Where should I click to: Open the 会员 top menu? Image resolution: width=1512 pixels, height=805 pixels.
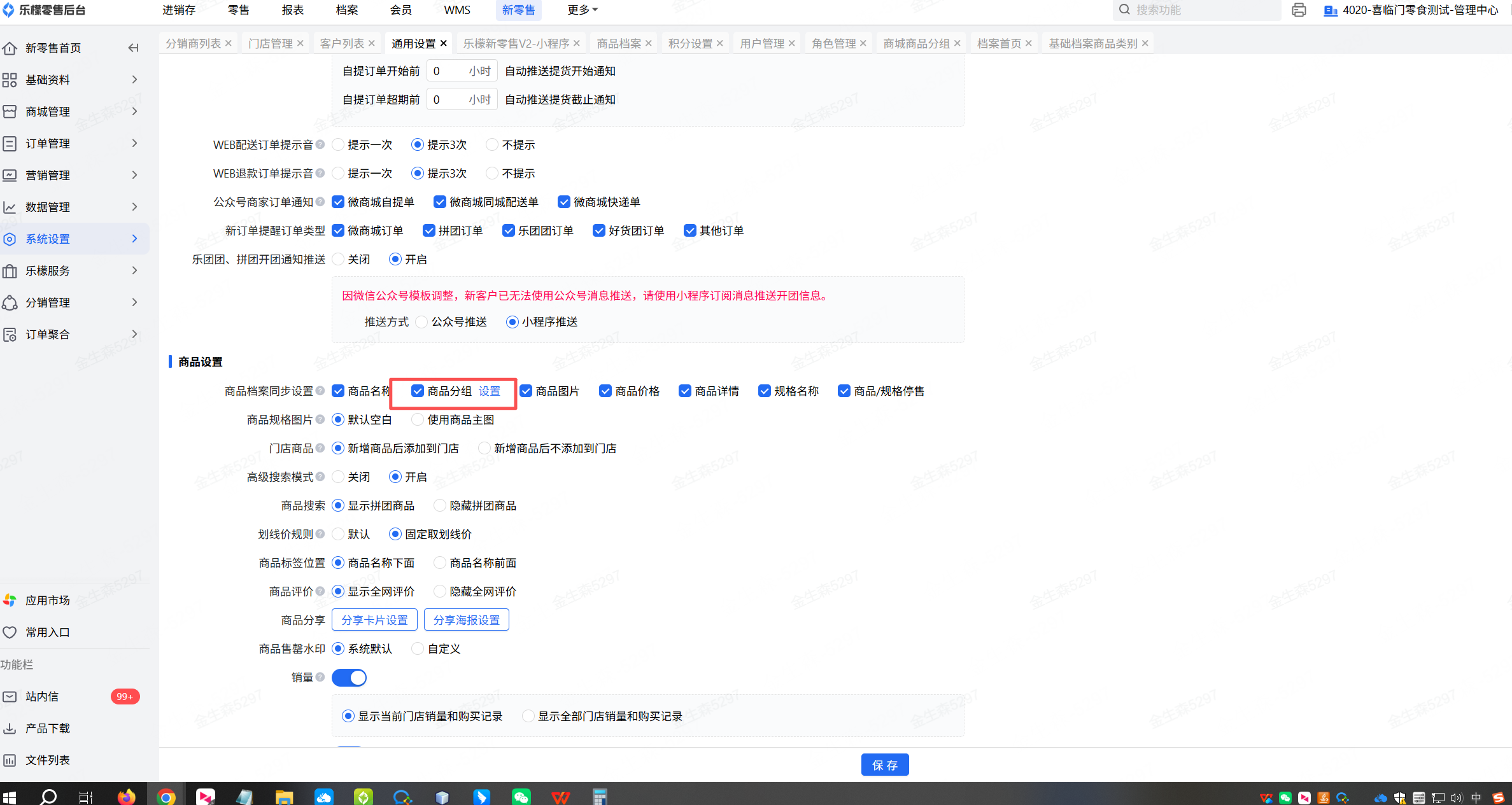[x=400, y=10]
